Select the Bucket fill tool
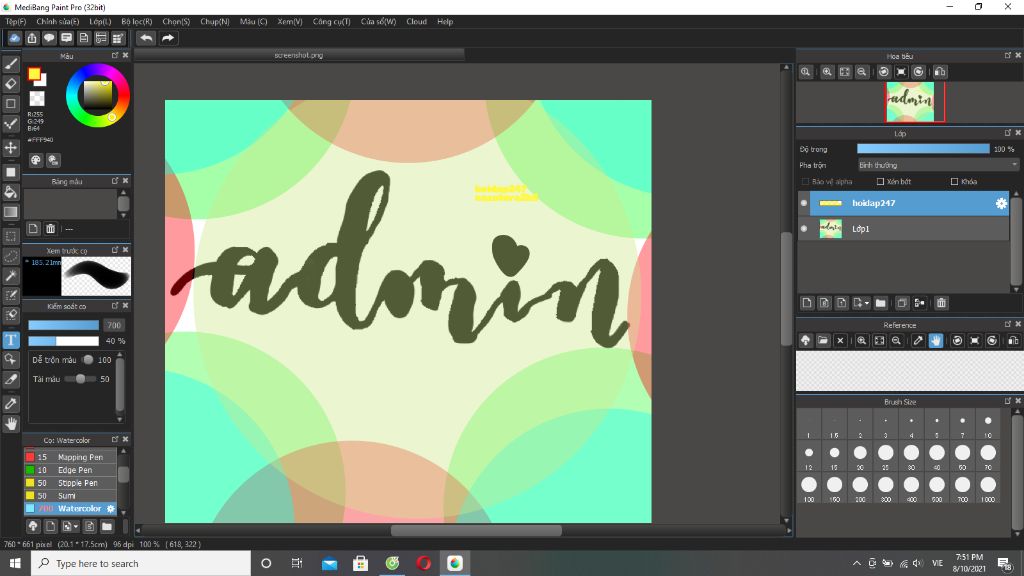Screen dimensions: 1024x576 10,192
